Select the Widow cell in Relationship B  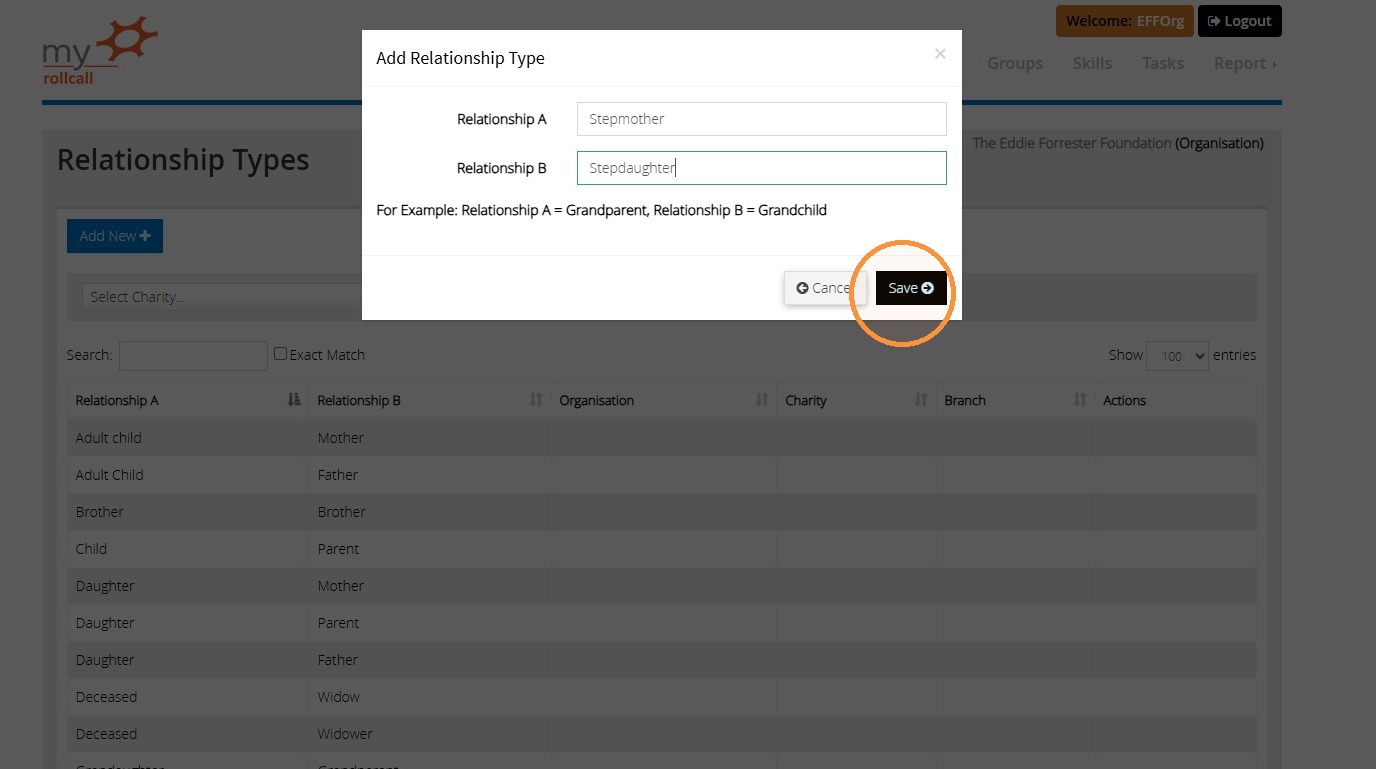coord(430,697)
